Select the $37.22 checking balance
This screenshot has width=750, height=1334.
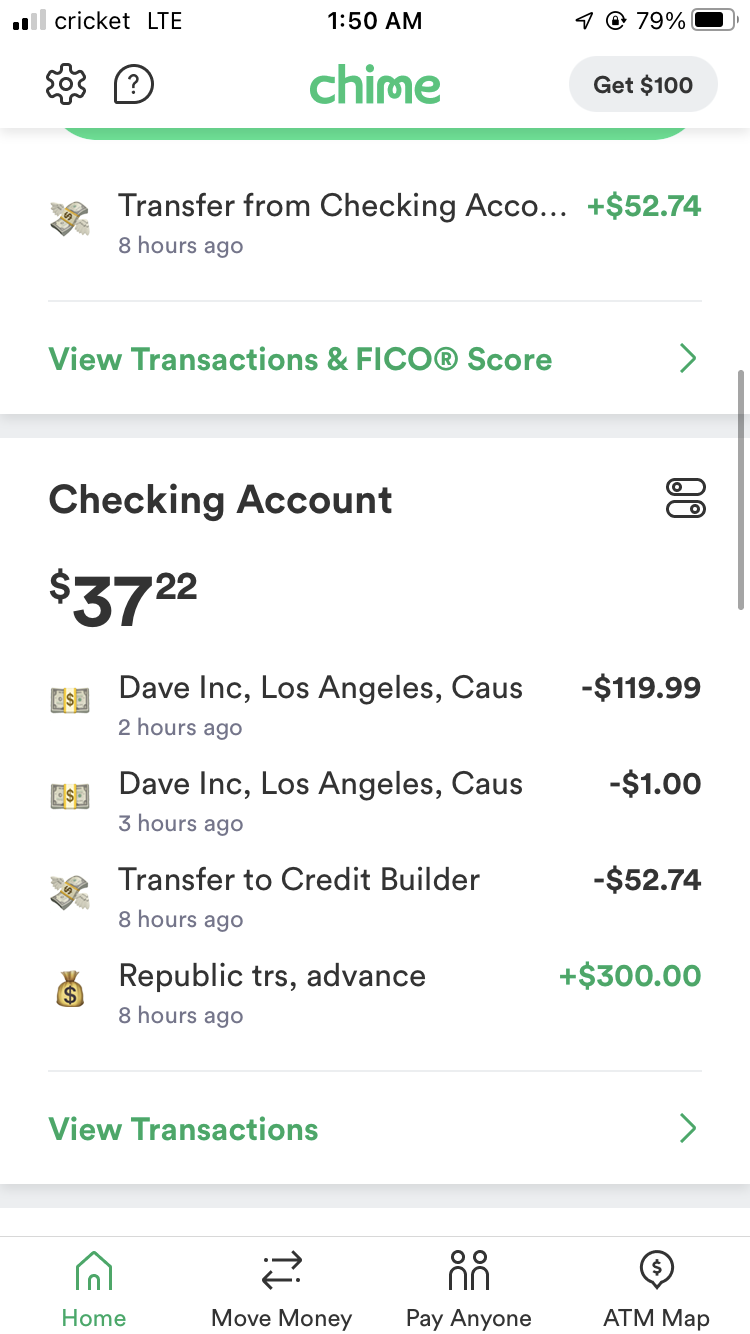pos(124,600)
